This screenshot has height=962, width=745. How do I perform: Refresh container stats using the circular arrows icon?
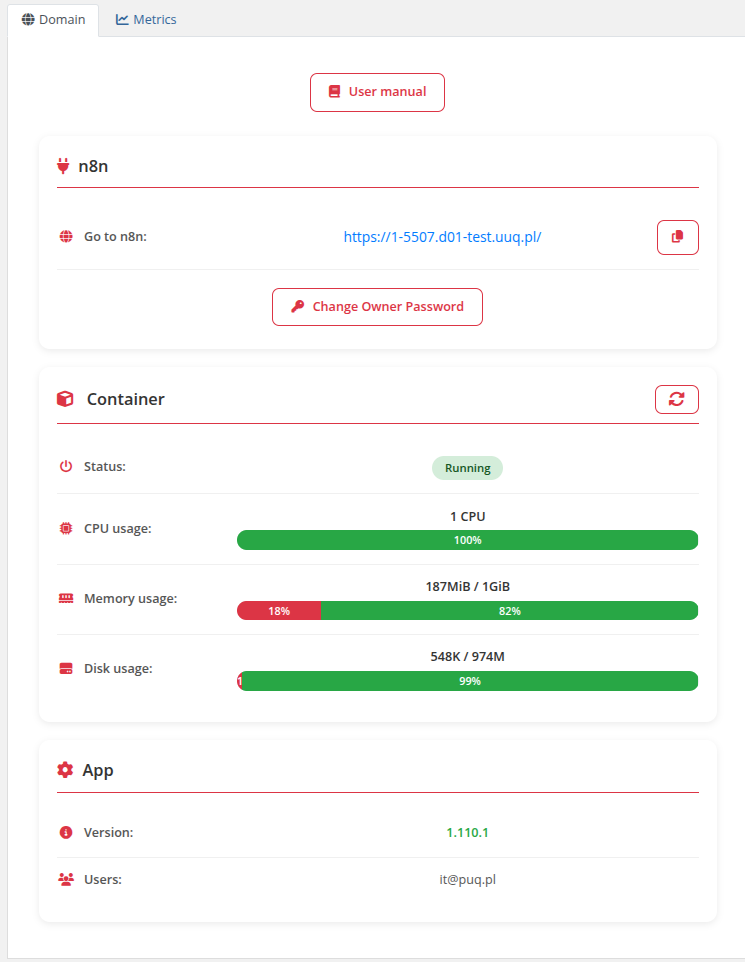[677, 398]
